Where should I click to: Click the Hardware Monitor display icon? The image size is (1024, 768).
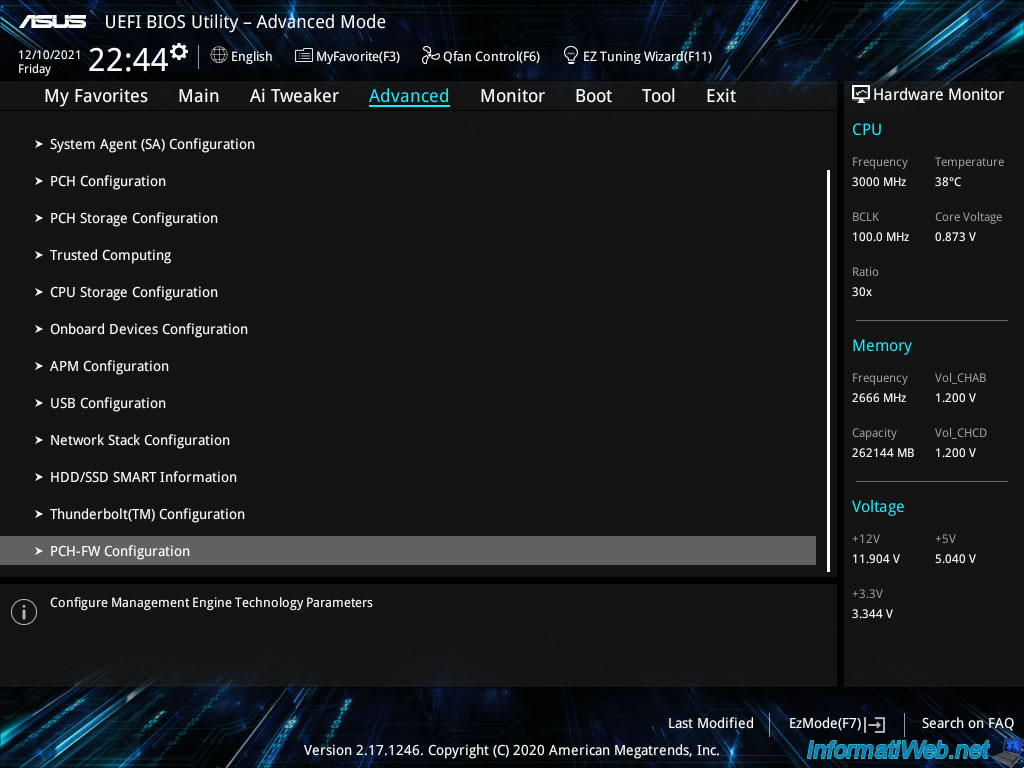(861, 95)
